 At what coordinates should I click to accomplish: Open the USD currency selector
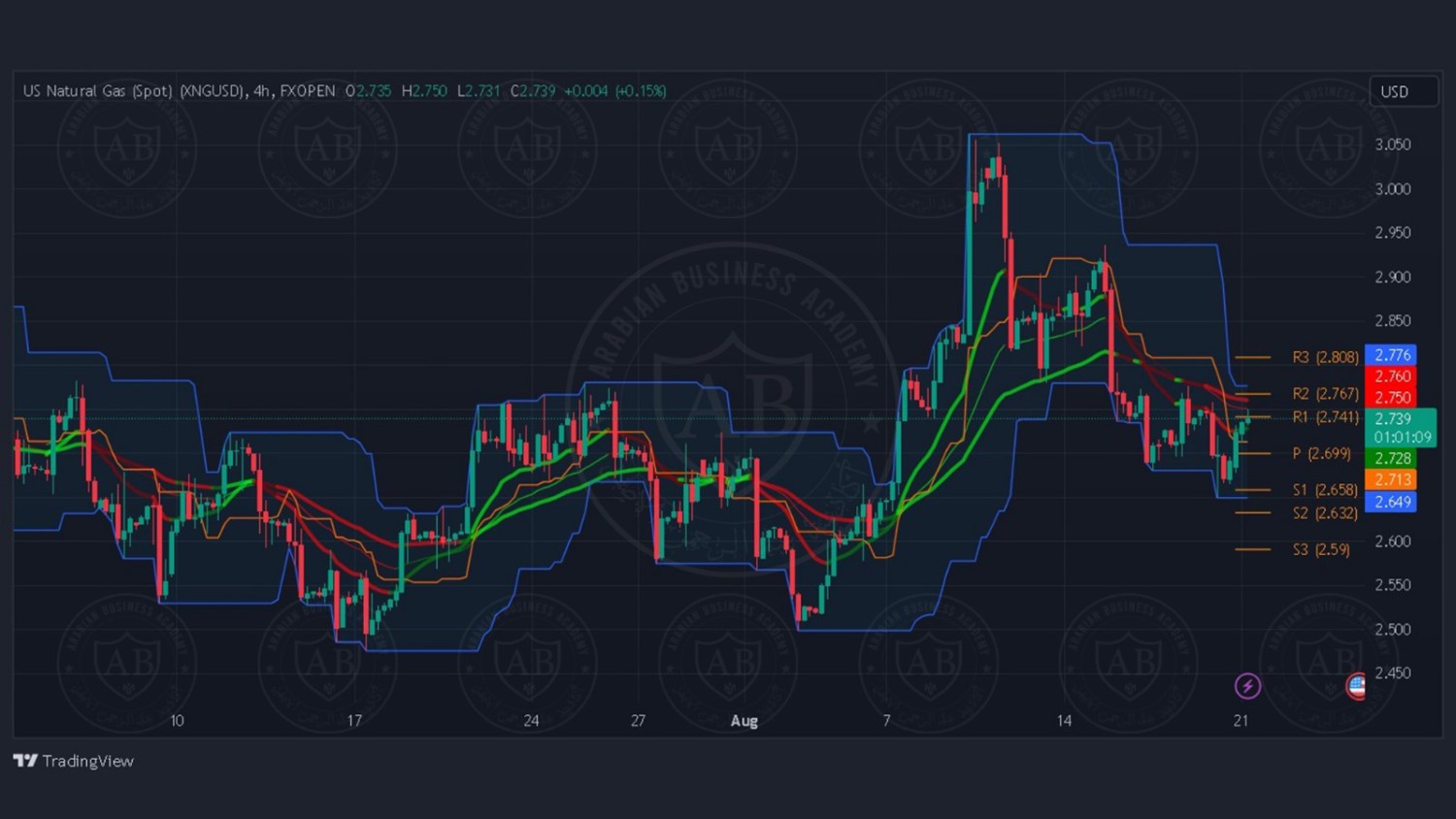click(x=1403, y=91)
